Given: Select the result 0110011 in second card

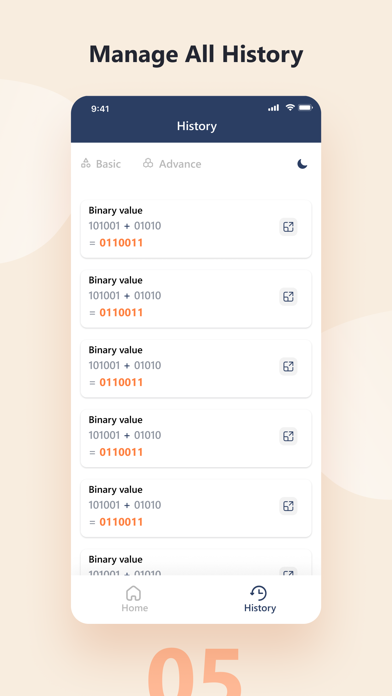Looking at the screenshot, I should point(121,312).
